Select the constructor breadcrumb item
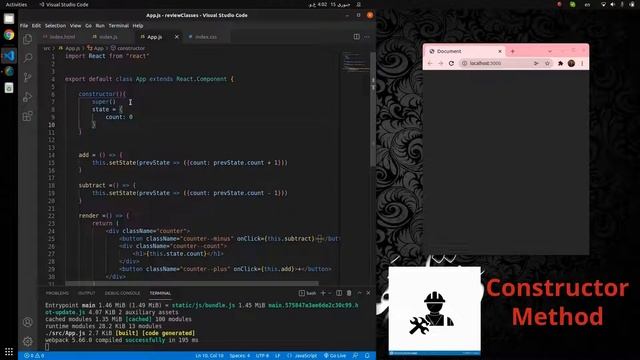The height and width of the screenshot is (360, 640). [128, 48]
